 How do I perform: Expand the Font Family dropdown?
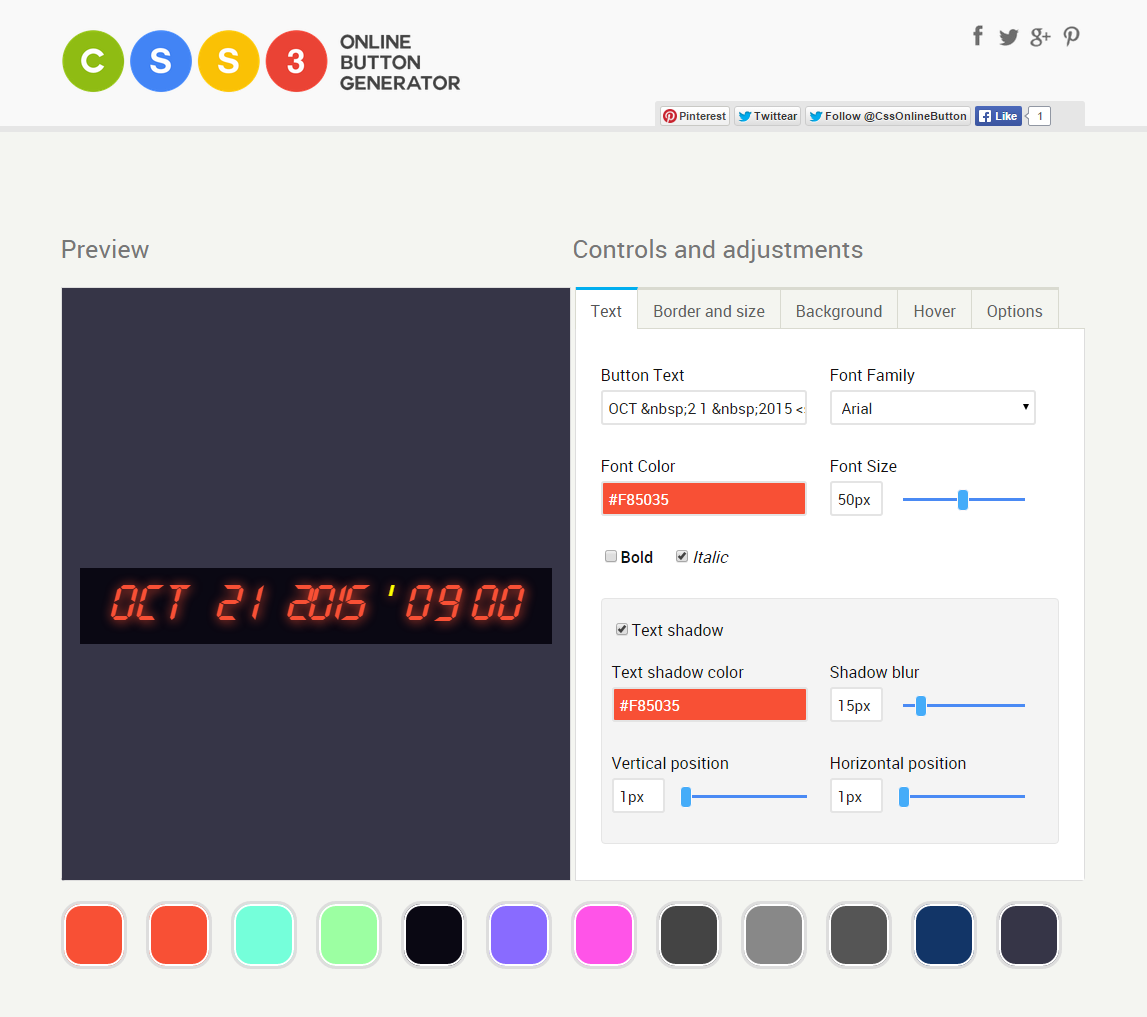tap(933, 408)
